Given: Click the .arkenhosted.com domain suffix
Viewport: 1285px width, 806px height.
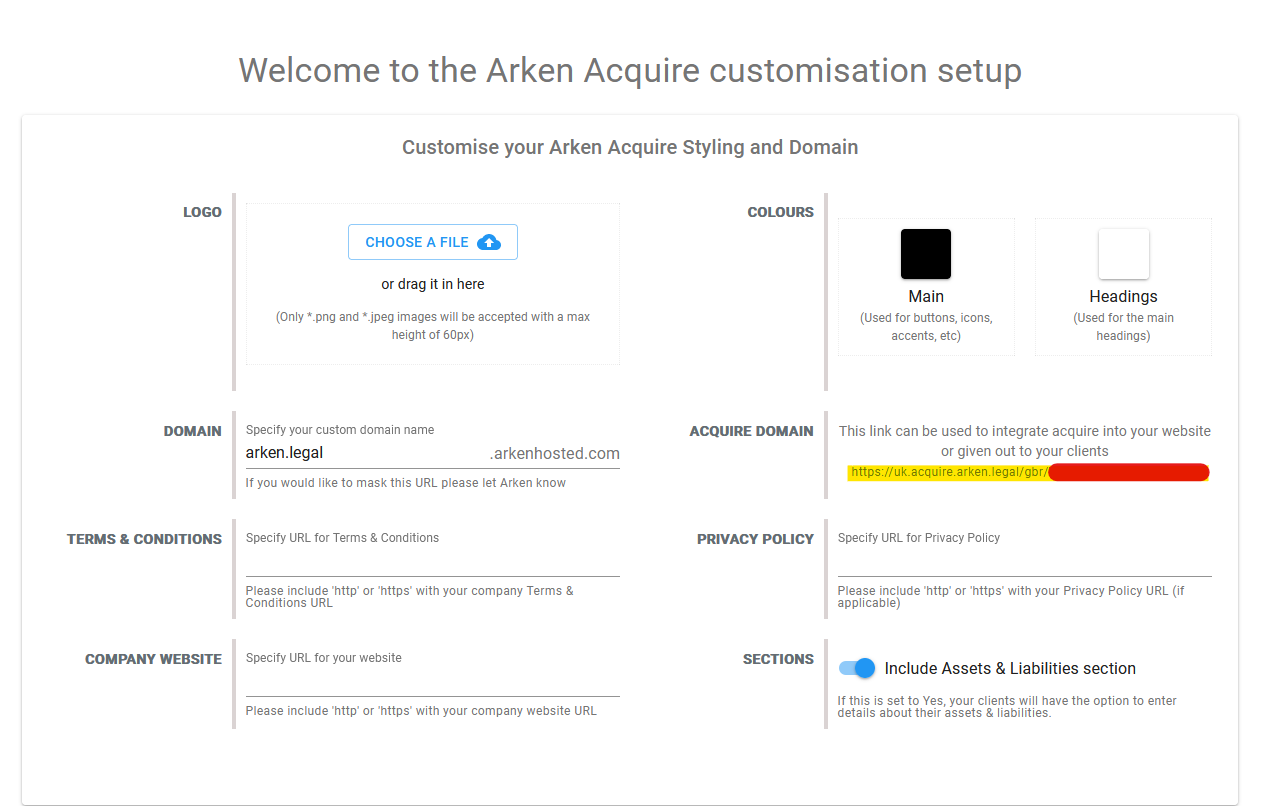Looking at the screenshot, I should coord(555,453).
